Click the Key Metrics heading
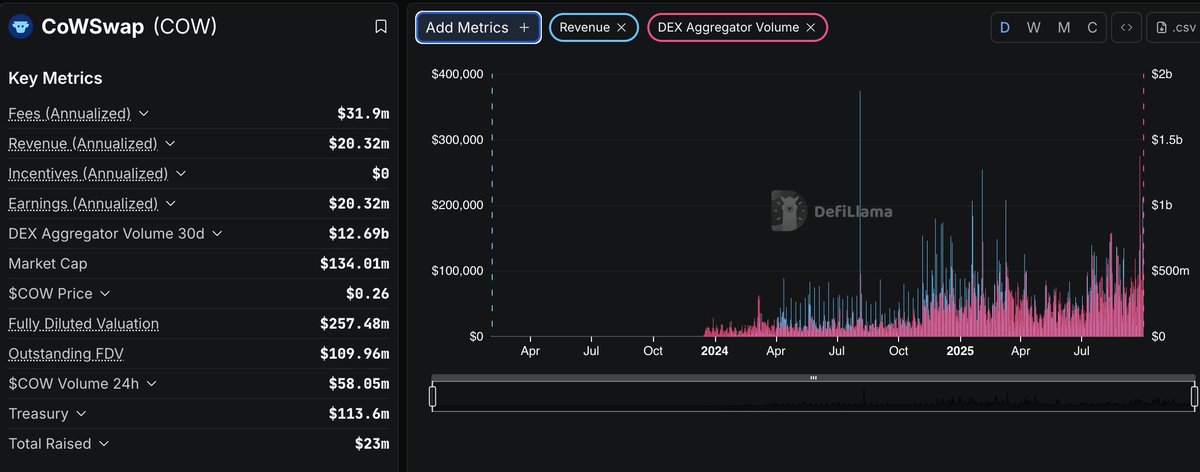1200x472 pixels. tap(55, 78)
